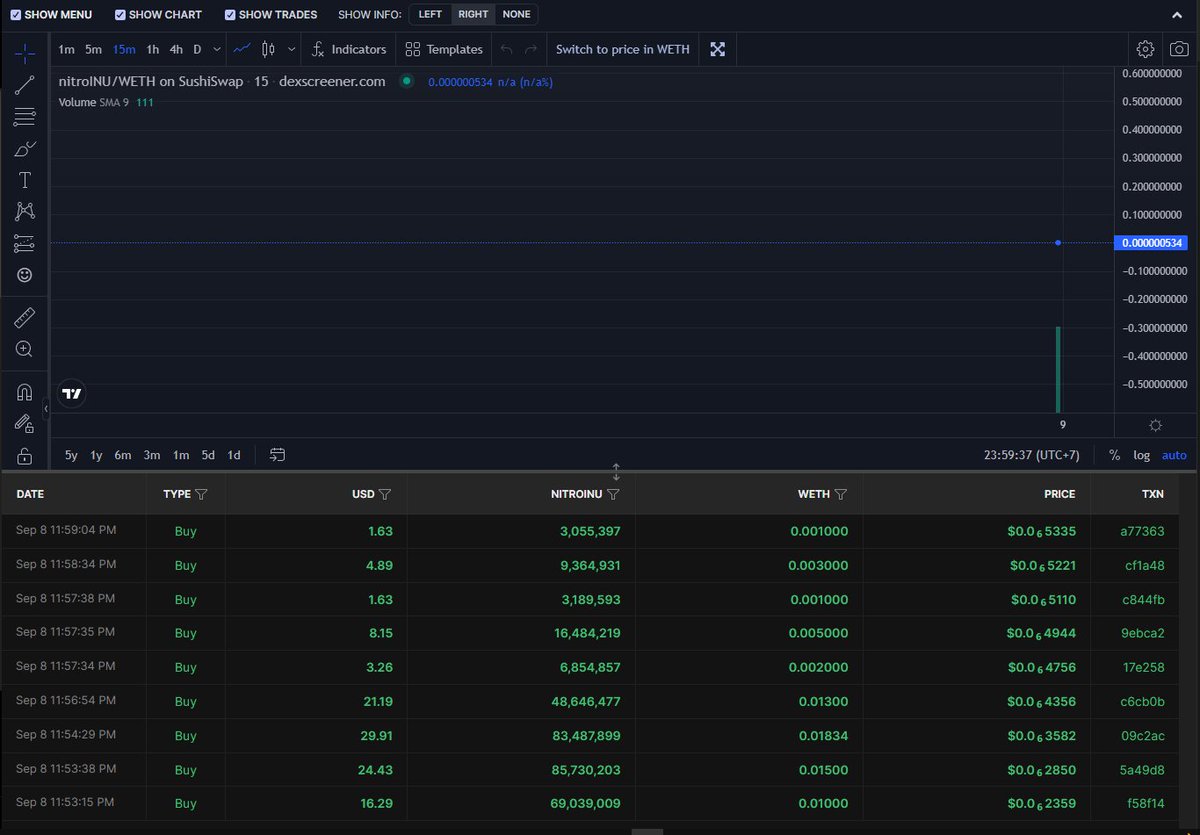Open the prediction and measurement tools
The image size is (1200, 835).
click(25, 243)
